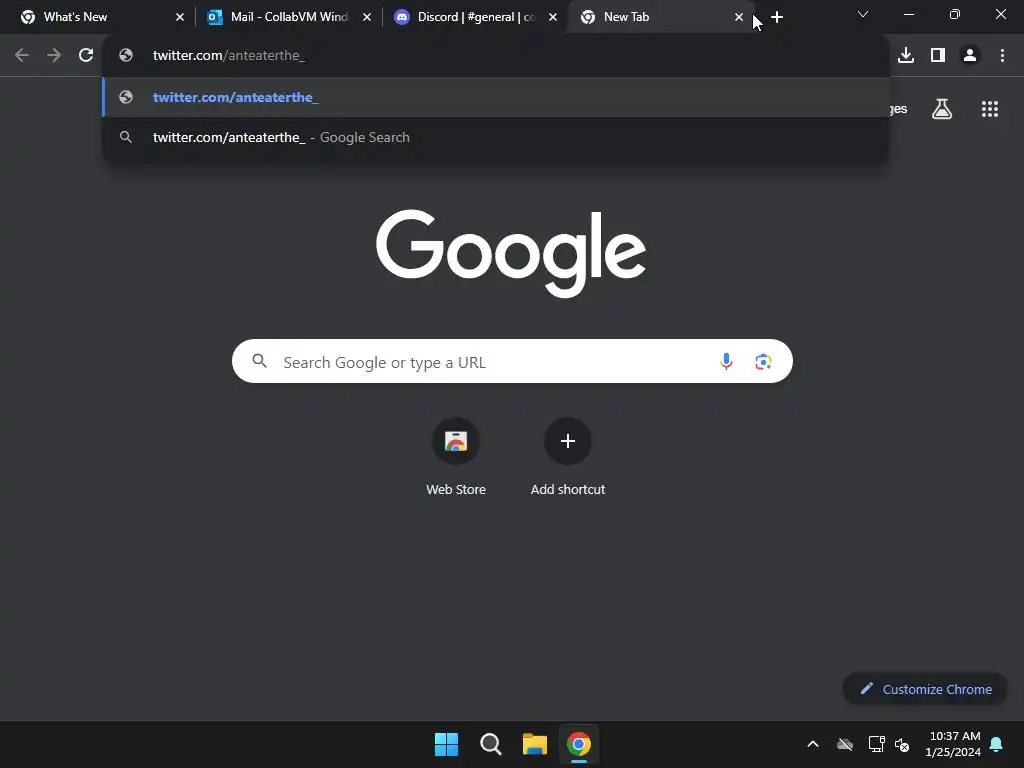Go forward with the forward arrow
This screenshot has height=768, width=1024.
[54, 56]
